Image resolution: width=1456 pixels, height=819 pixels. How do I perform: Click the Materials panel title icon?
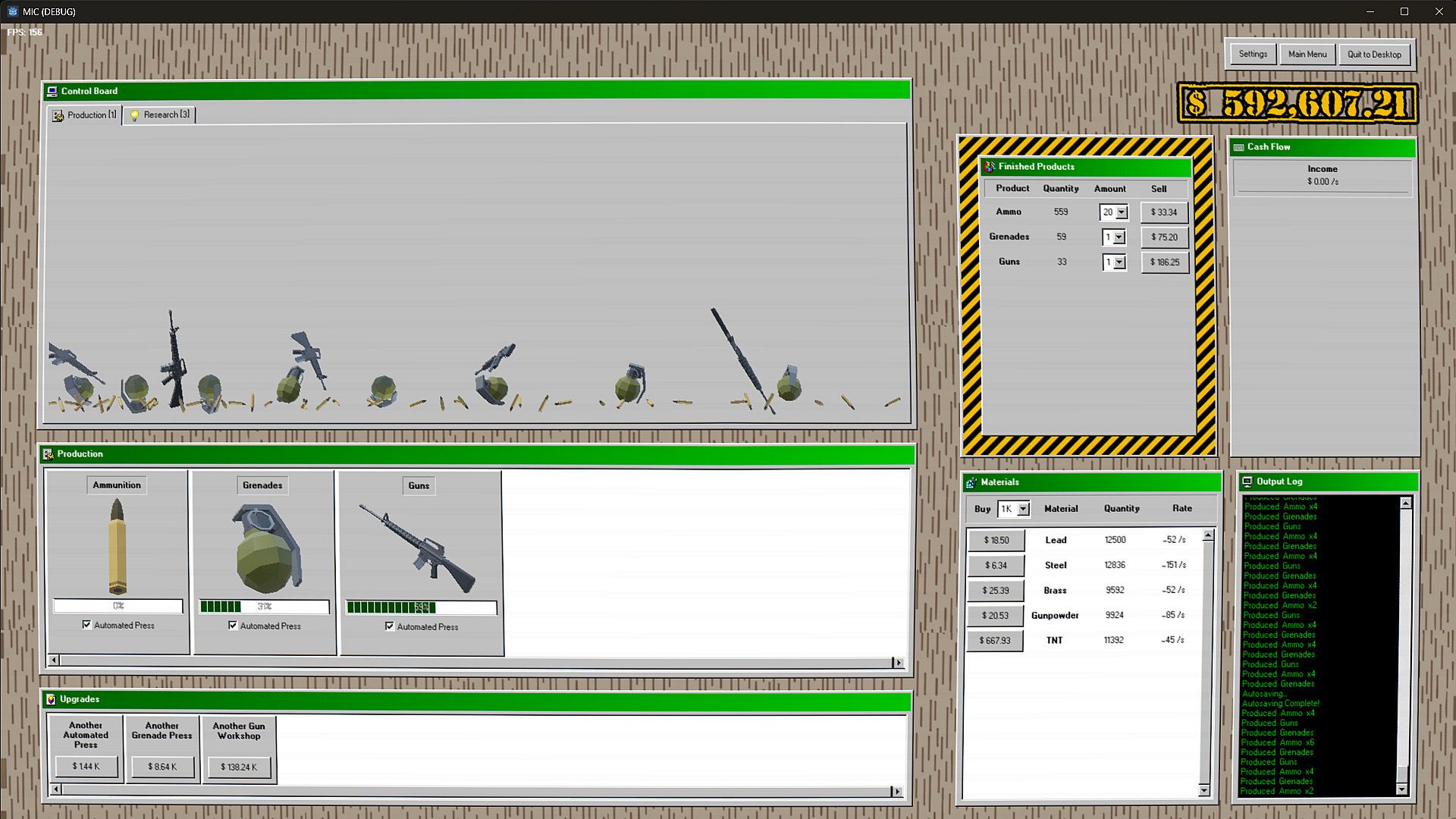tap(971, 482)
